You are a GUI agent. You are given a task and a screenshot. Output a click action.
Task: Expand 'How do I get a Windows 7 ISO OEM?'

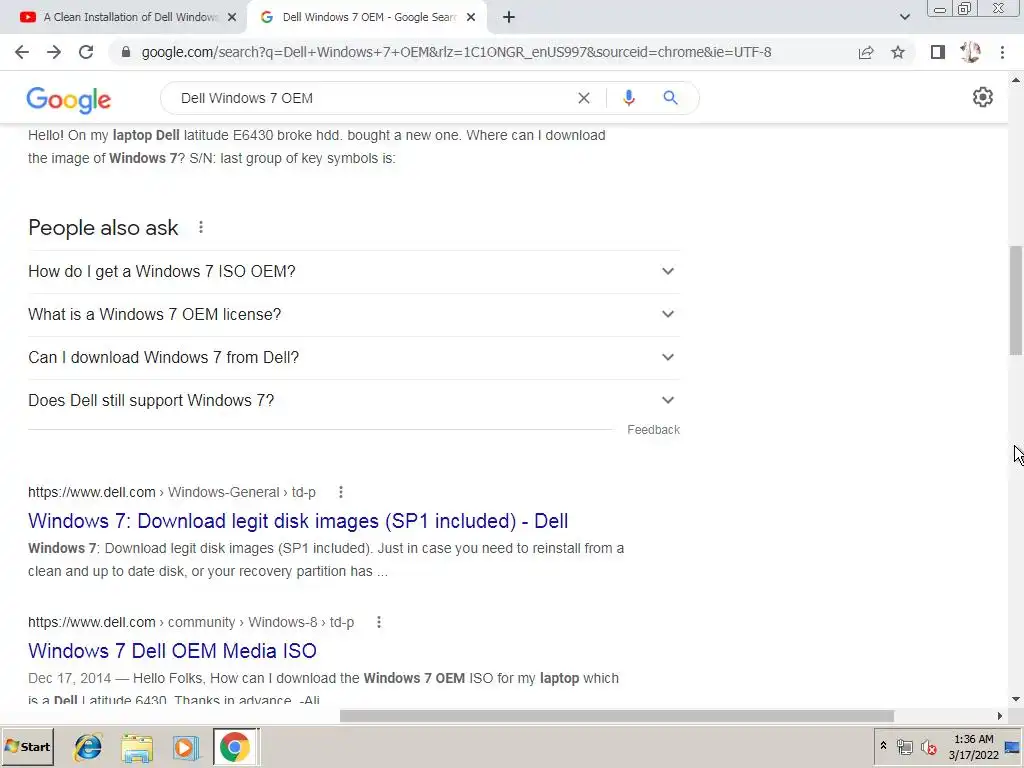(x=354, y=272)
